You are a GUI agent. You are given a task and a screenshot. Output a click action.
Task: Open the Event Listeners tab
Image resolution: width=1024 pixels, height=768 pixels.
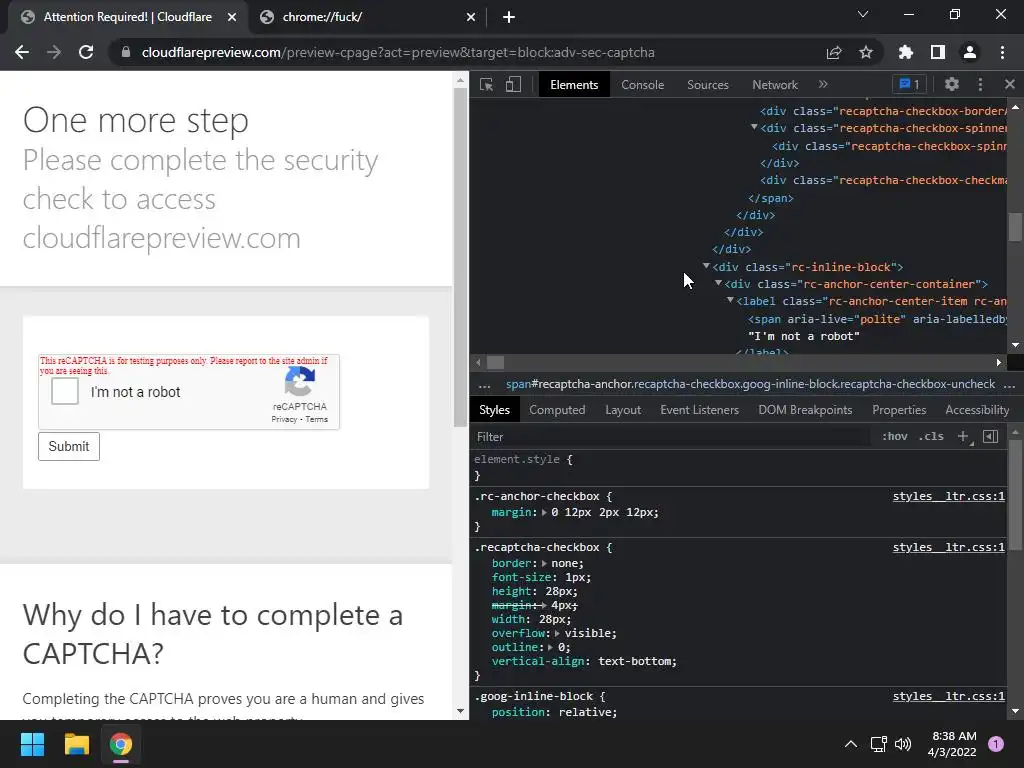click(x=699, y=409)
